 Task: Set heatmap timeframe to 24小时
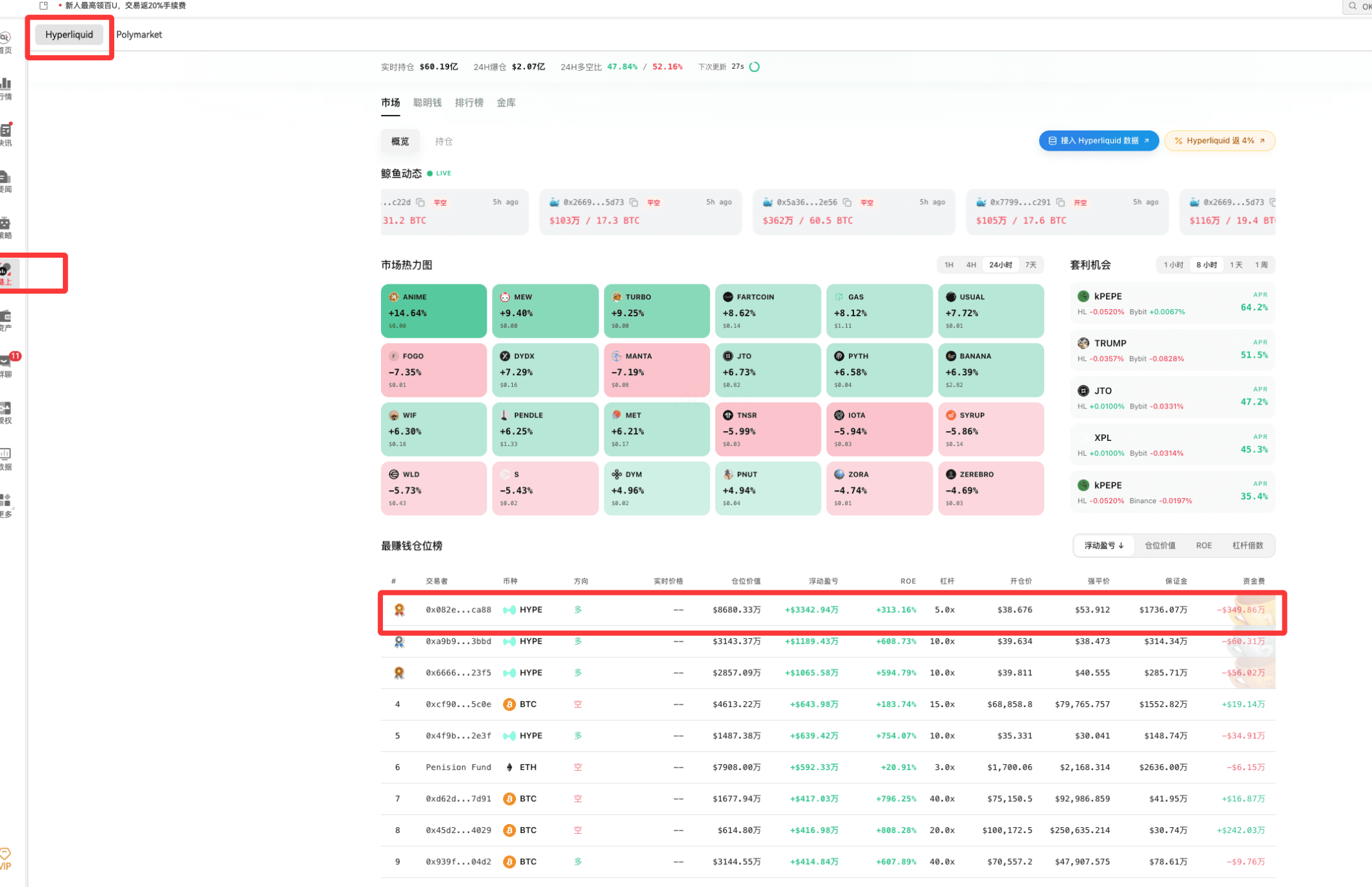pos(1000,265)
